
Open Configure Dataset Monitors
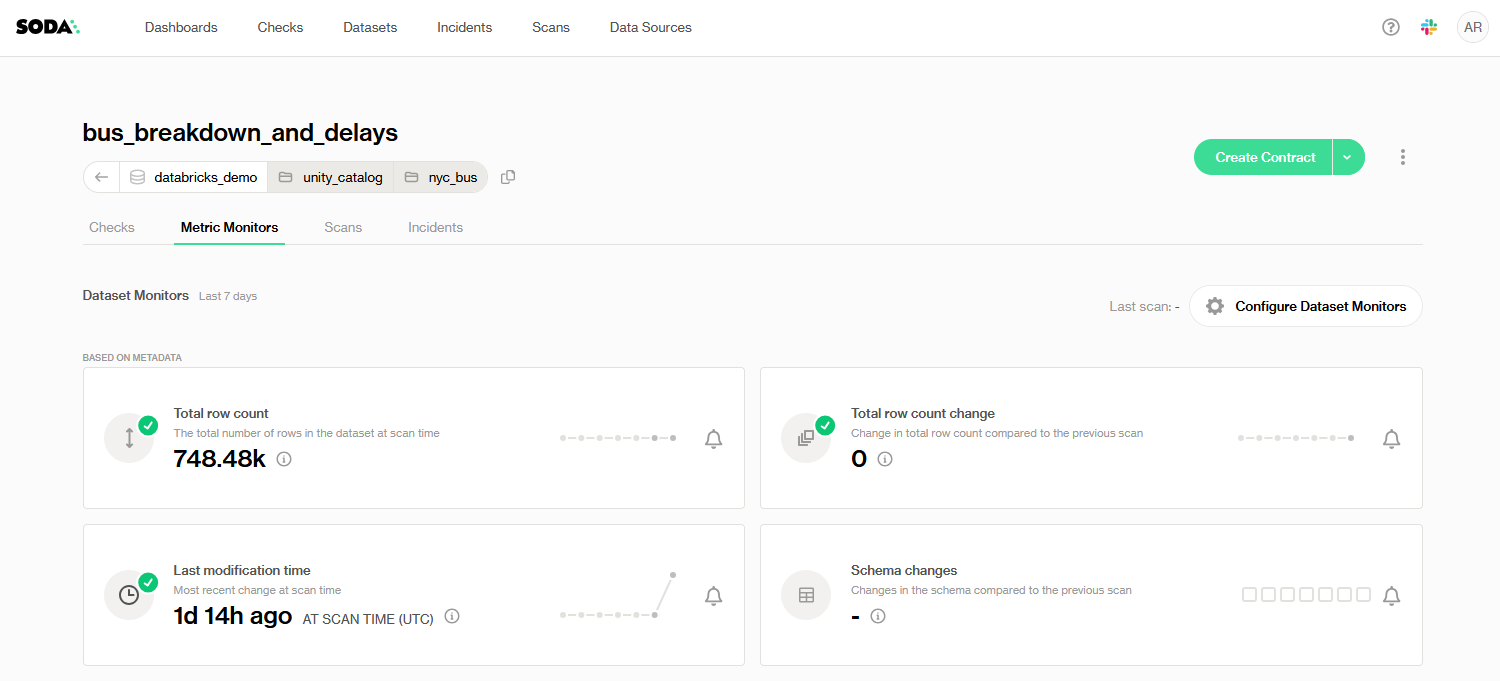coord(1306,306)
